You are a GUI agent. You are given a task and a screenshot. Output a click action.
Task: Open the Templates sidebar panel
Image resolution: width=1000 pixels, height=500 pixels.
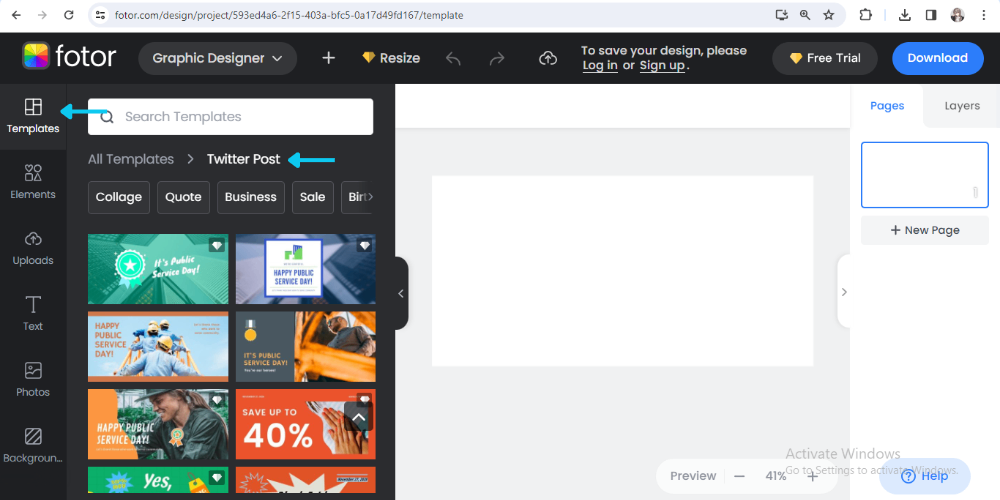pyautogui.click(x=33, y=117)
